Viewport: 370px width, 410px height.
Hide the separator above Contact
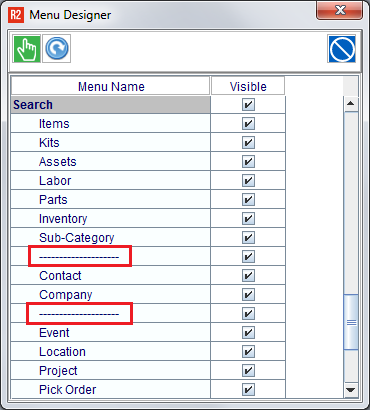(248, 256)
